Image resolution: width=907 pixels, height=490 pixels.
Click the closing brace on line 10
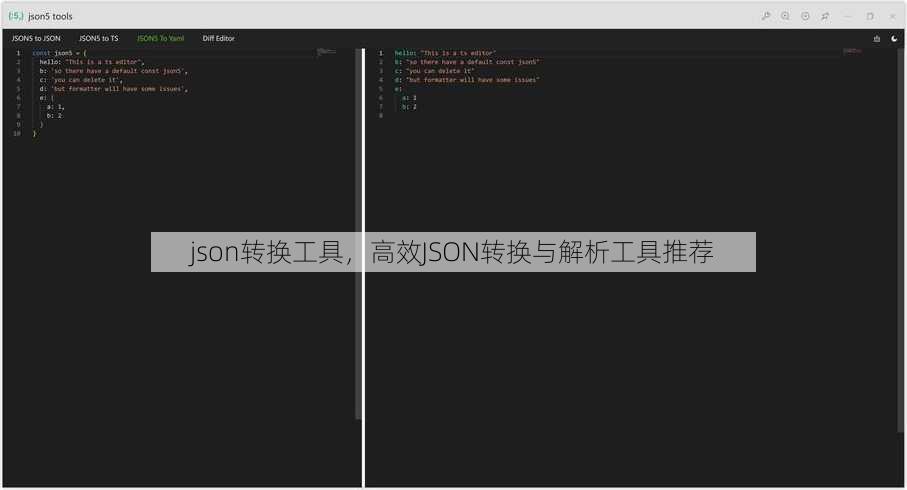[35, 134]
